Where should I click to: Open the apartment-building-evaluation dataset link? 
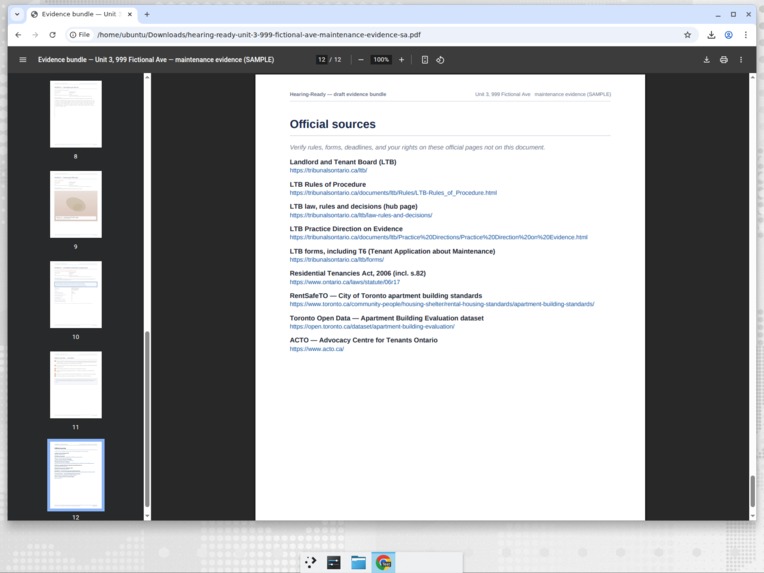point(372,326)
